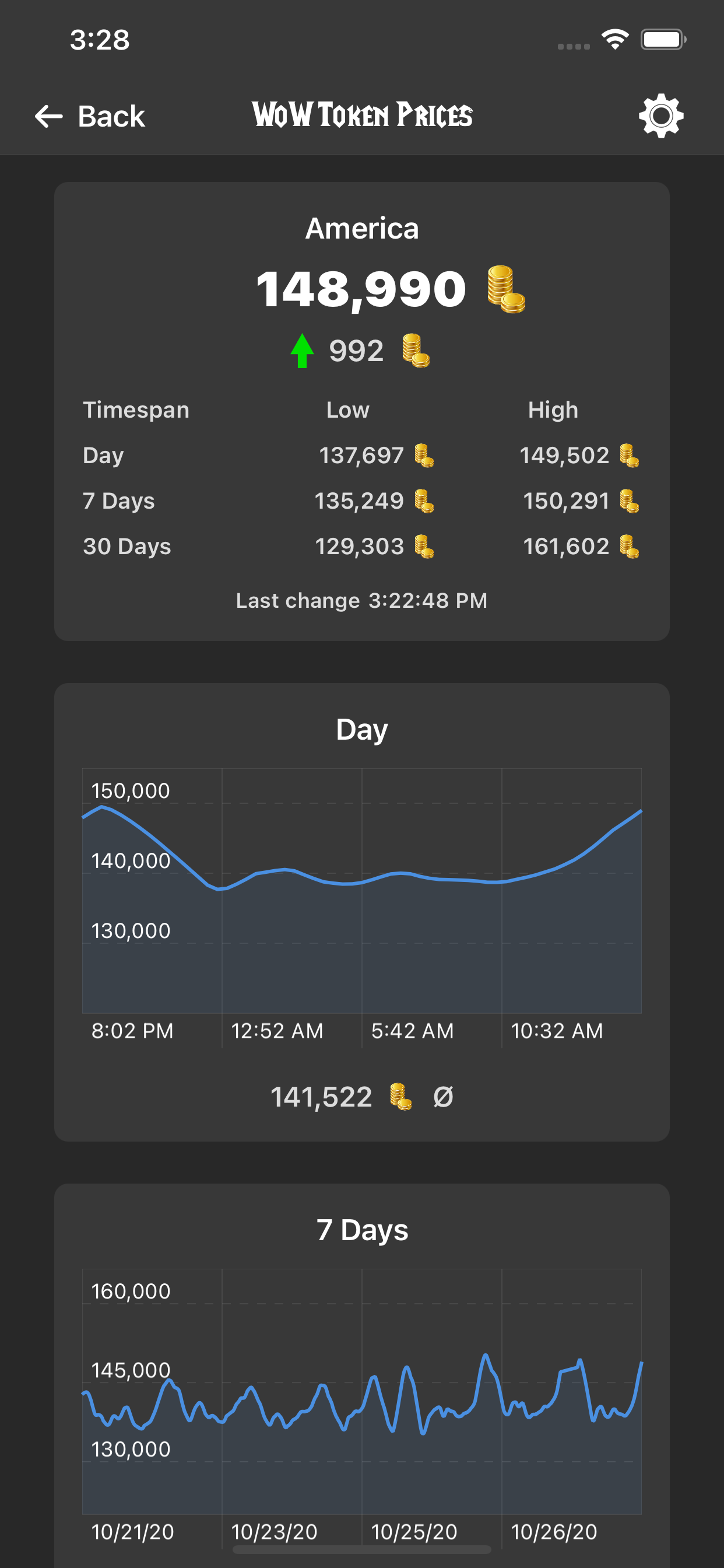
Task: Tap the Timespan column header
Action: coord(136,409)
